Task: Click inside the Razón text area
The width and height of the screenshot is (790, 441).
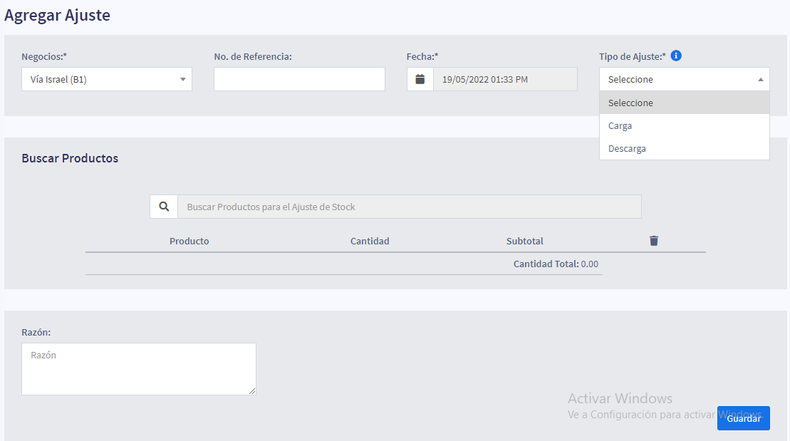Action: 139,369
